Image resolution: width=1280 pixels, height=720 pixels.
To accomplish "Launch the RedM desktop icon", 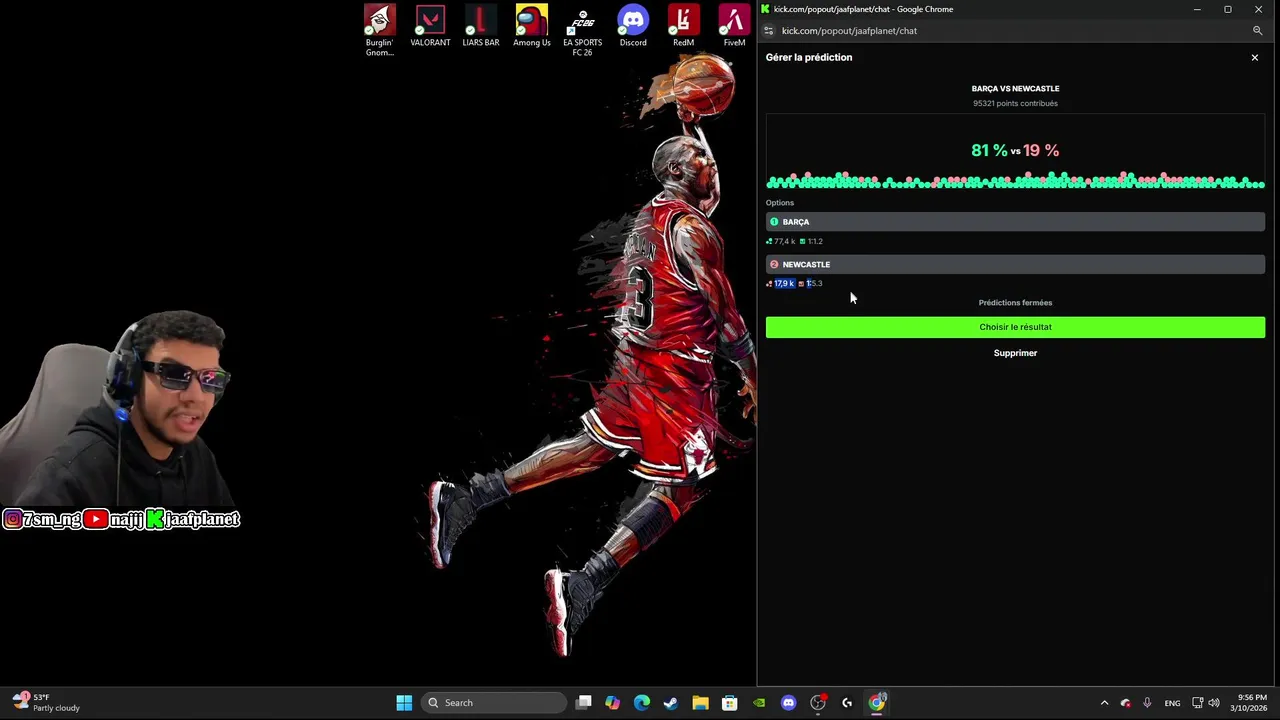I will (683, 26).
